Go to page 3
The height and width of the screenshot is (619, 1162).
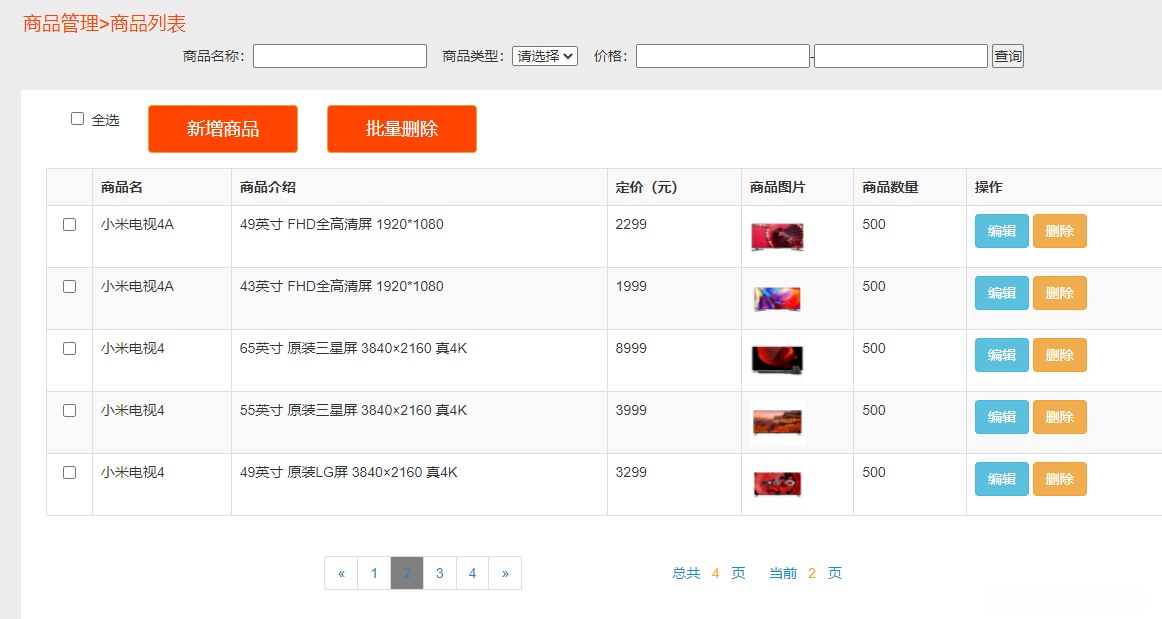439,573
